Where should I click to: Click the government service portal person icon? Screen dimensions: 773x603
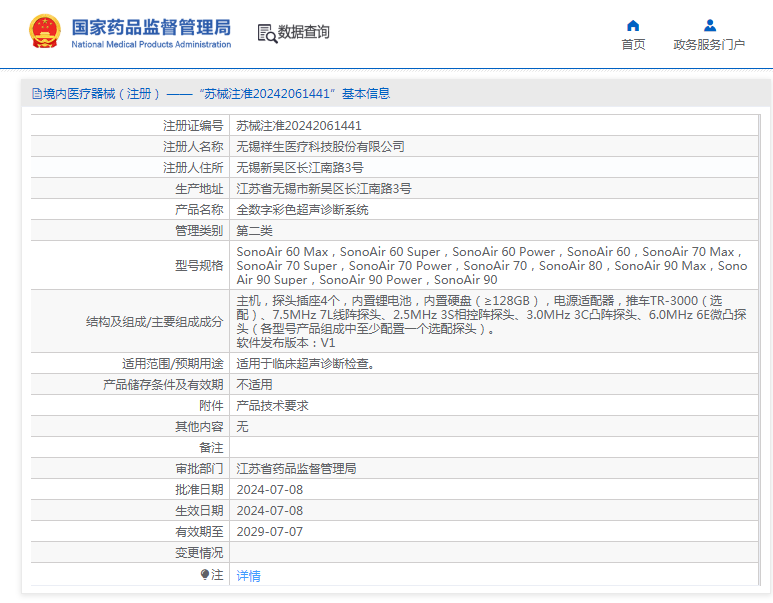pos(709,25)
